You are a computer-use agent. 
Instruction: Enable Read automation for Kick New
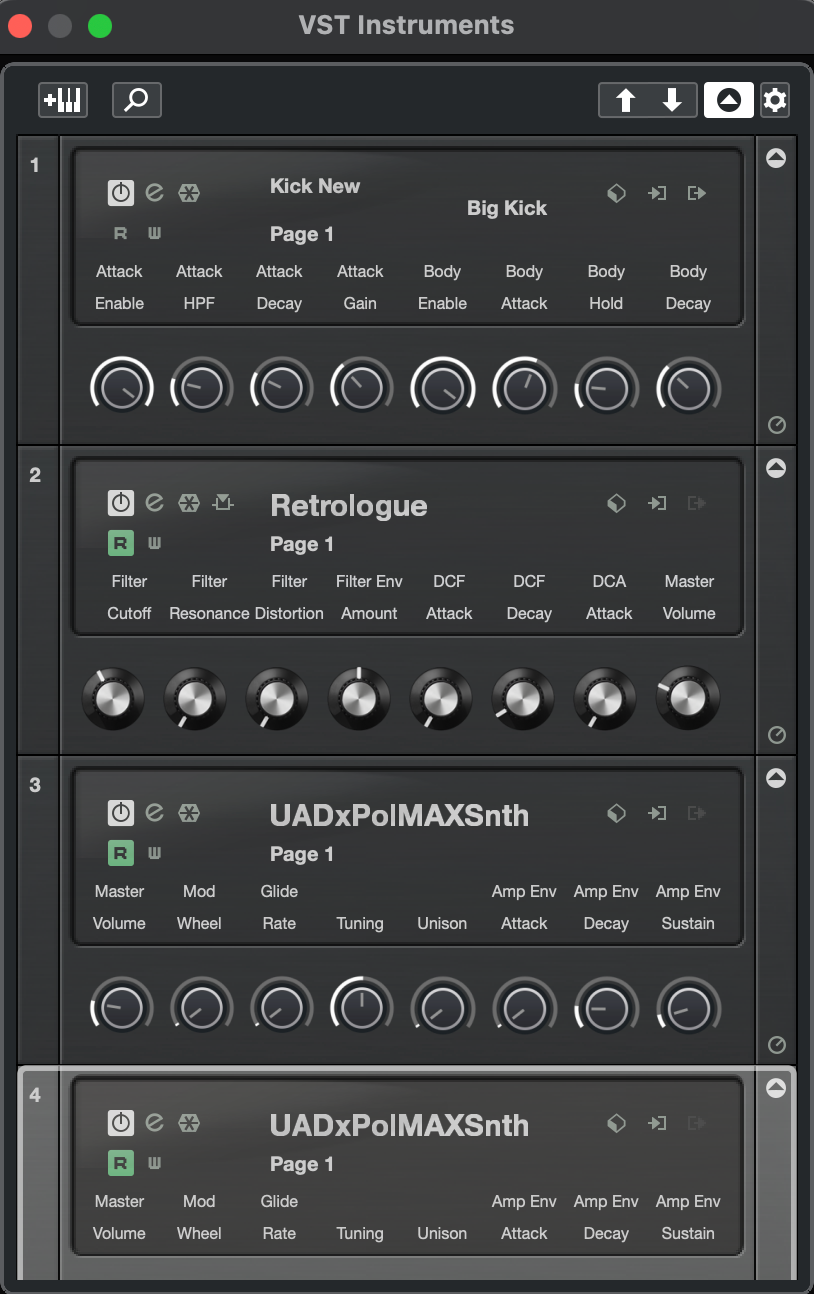121,233
